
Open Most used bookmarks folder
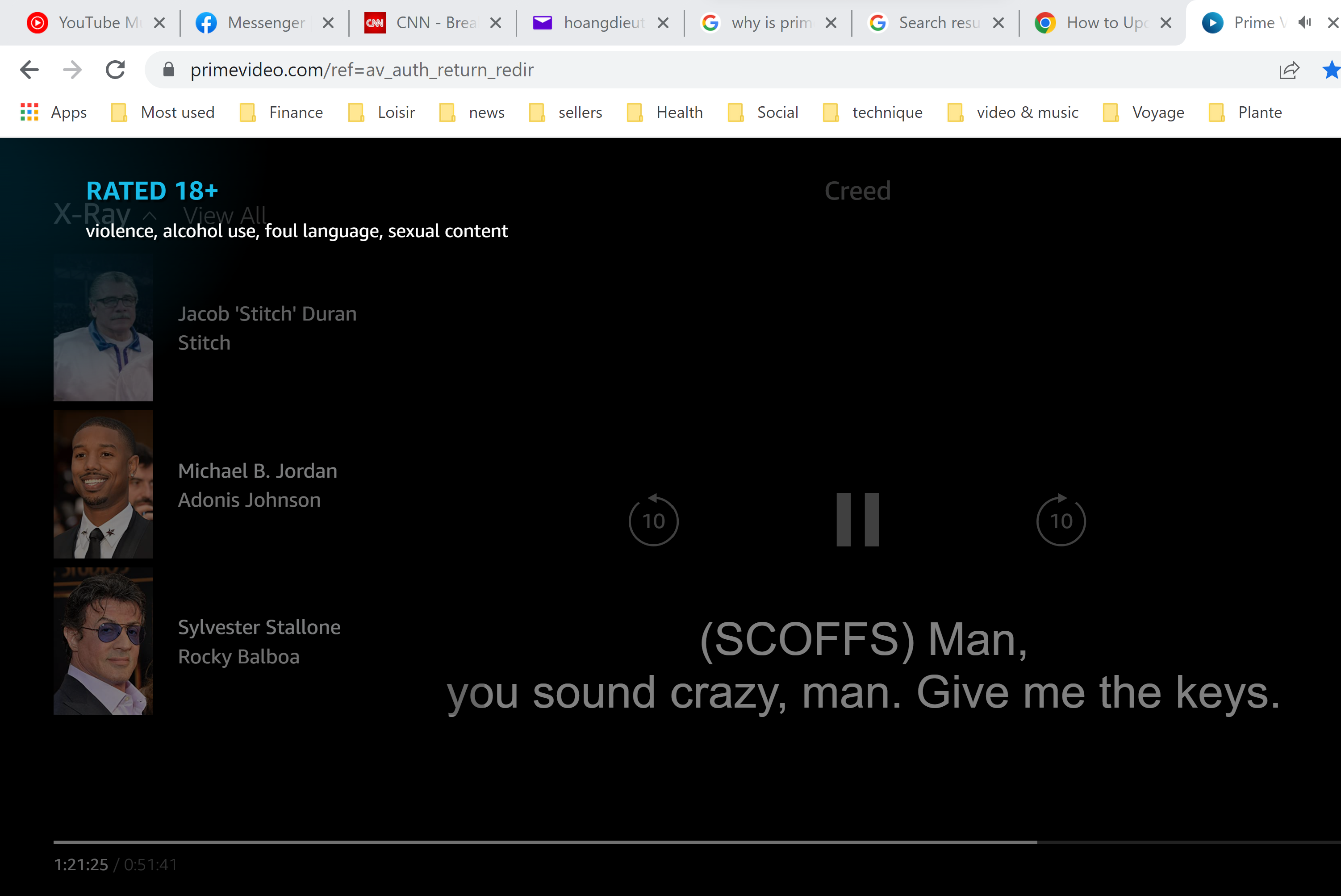163,112
